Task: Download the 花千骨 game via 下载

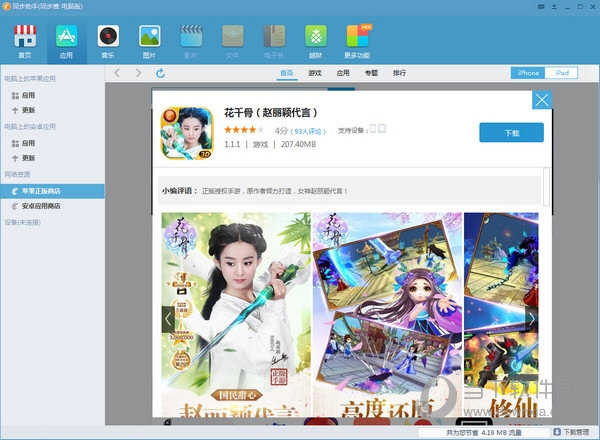Action: pos(511,132)
